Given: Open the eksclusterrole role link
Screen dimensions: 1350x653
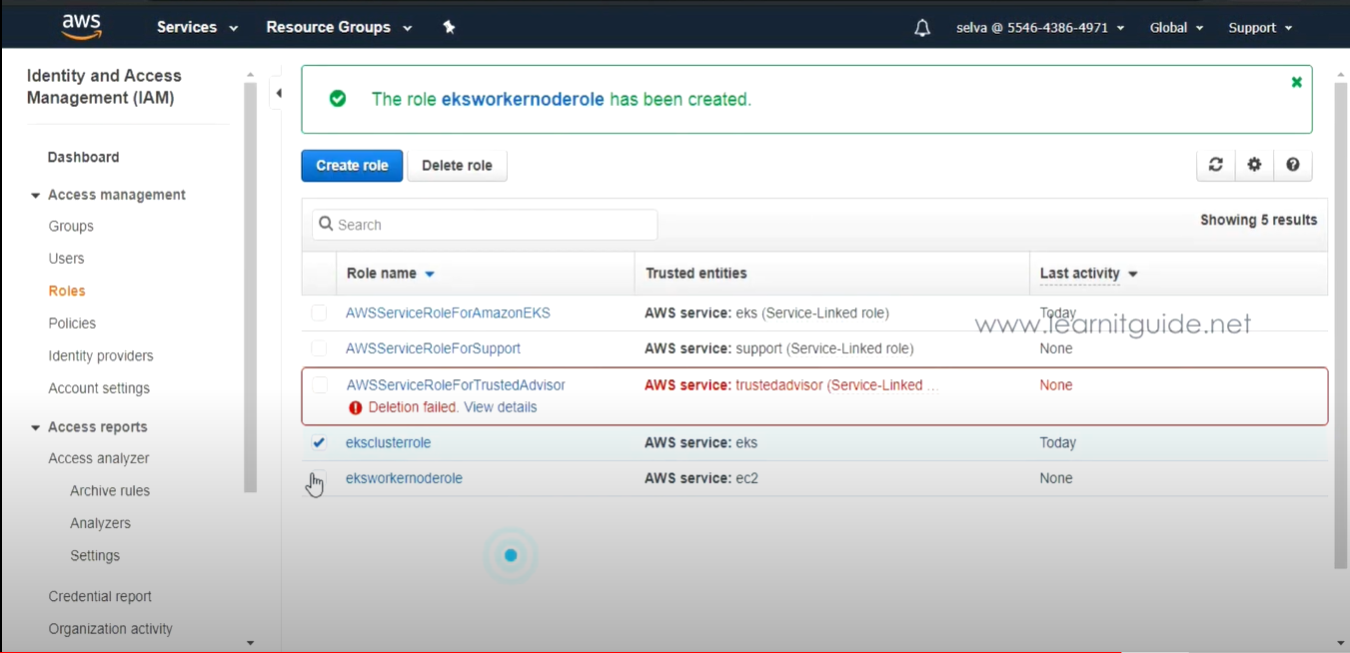Looking at the screenshot, I should tap(388, 442).
